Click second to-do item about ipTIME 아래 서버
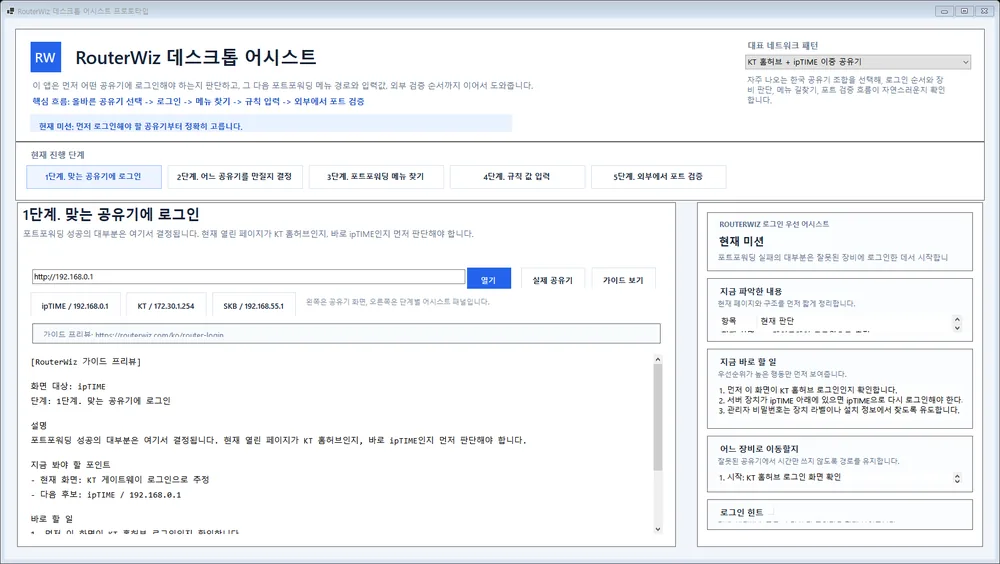 click(840, 400)
